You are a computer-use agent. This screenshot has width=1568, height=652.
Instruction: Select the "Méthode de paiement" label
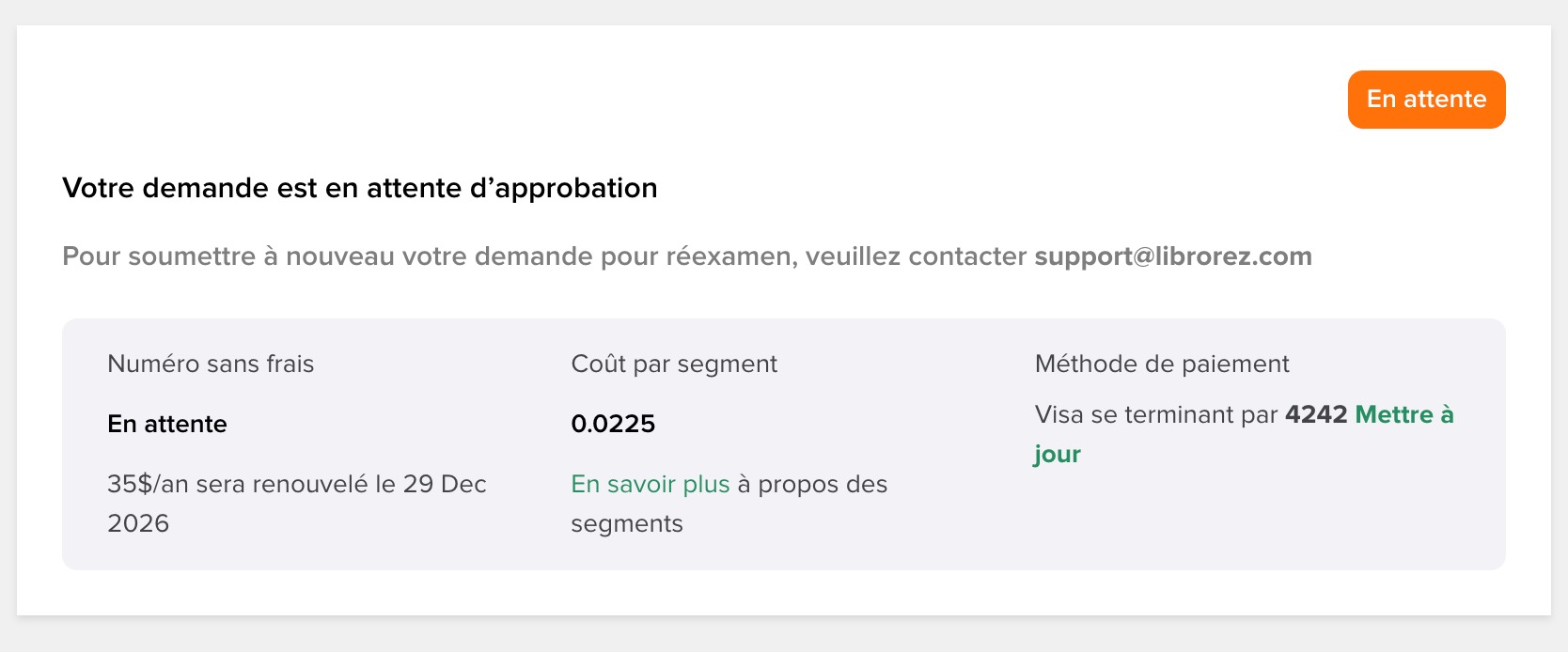point(1162,364)
